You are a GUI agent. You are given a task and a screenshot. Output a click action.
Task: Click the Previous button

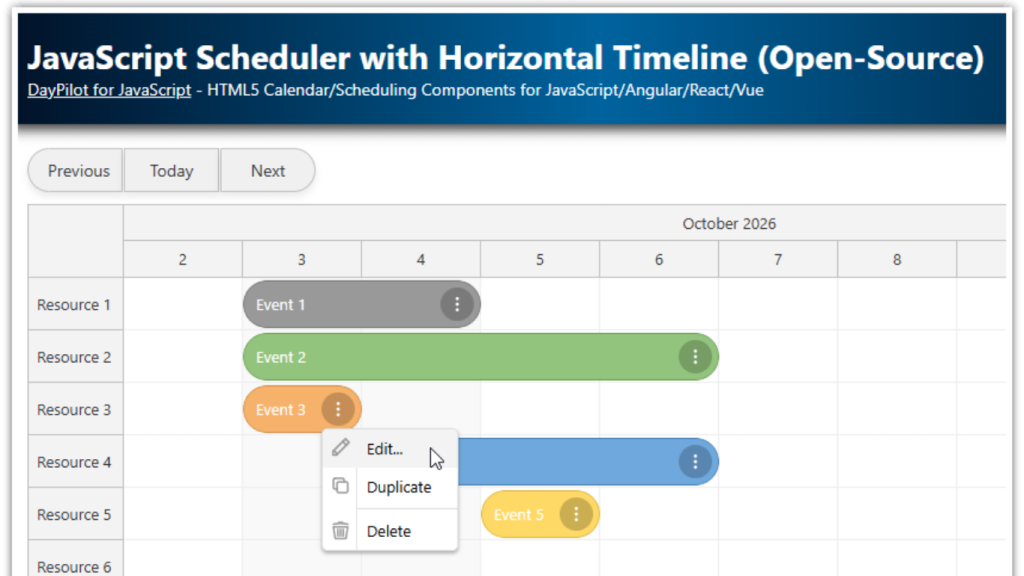pyautogui.click(x=75, y=170)
